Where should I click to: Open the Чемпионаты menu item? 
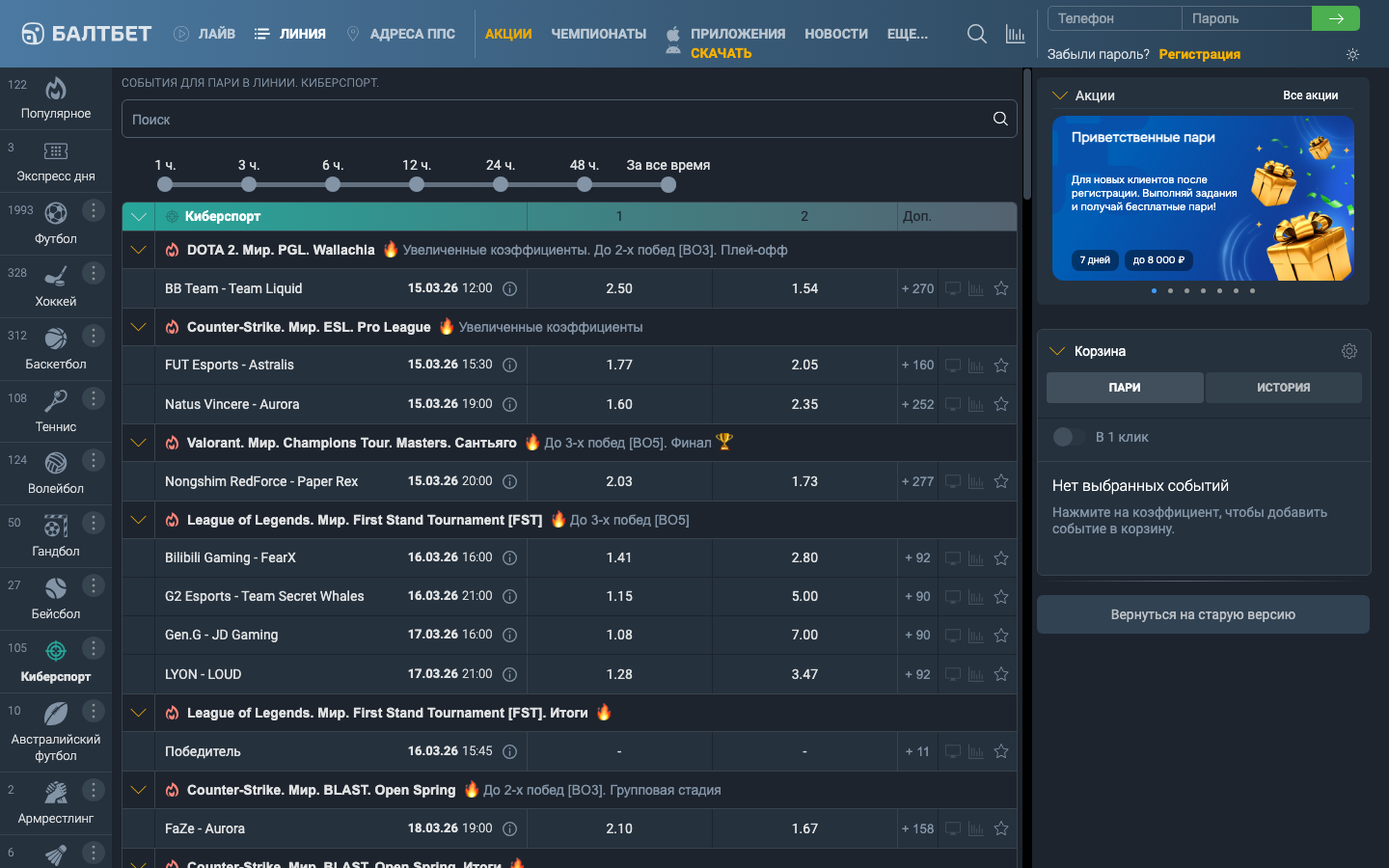point(598,34)
